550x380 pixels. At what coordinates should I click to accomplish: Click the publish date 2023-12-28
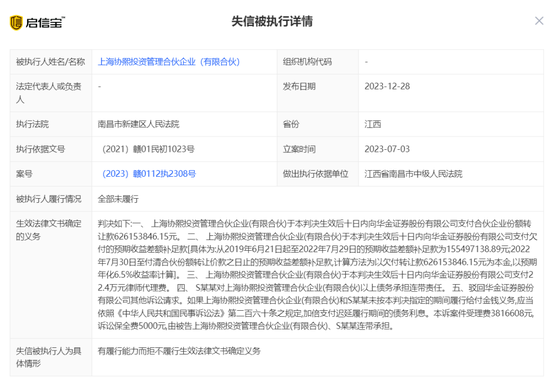coord(387,86)
